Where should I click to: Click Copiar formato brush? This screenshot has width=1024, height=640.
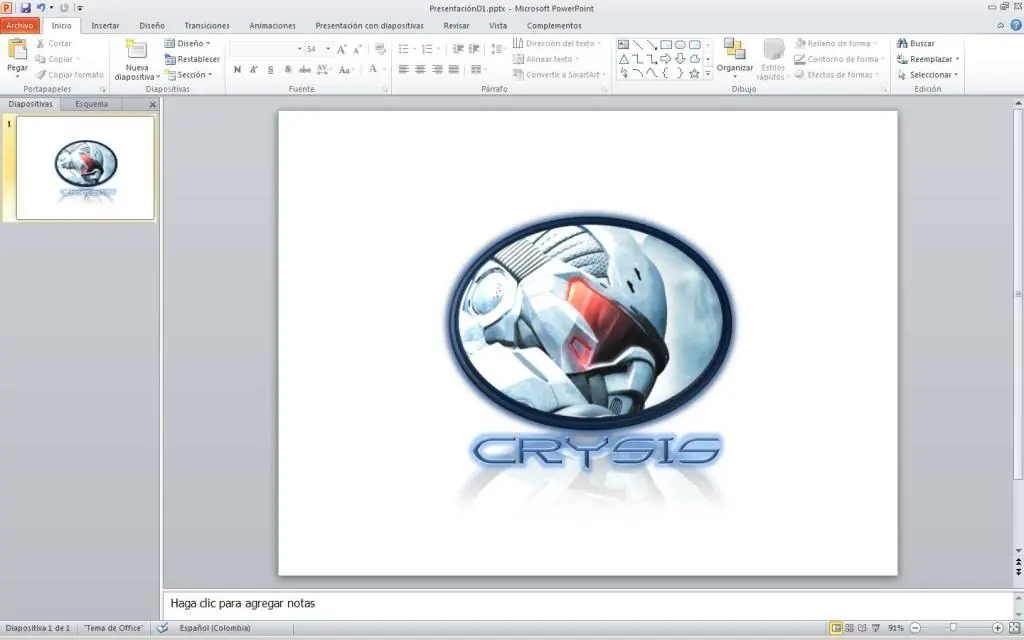click(x=69, y=74)
